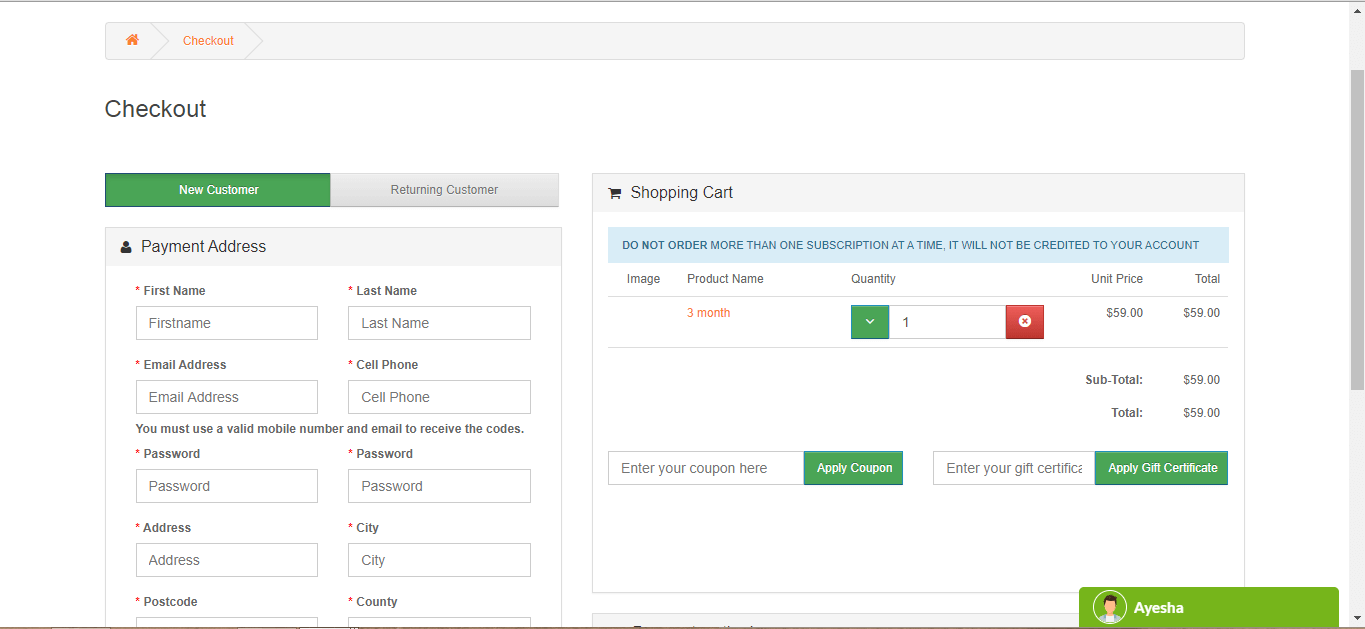Viewport: 1365px width, 629px height.
Task: Click the coupon code input box
Action: tap(706, 468)
